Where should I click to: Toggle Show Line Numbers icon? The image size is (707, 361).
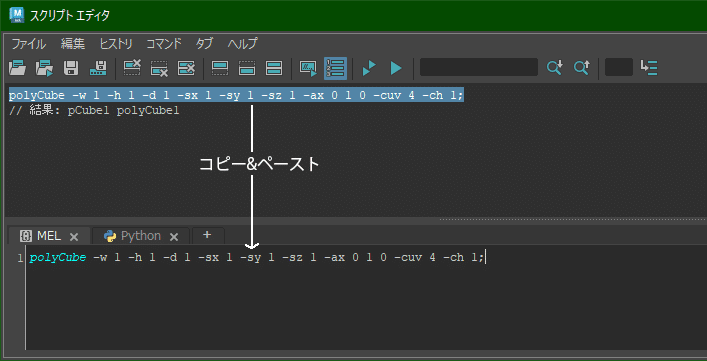click(x=335, y=68)
